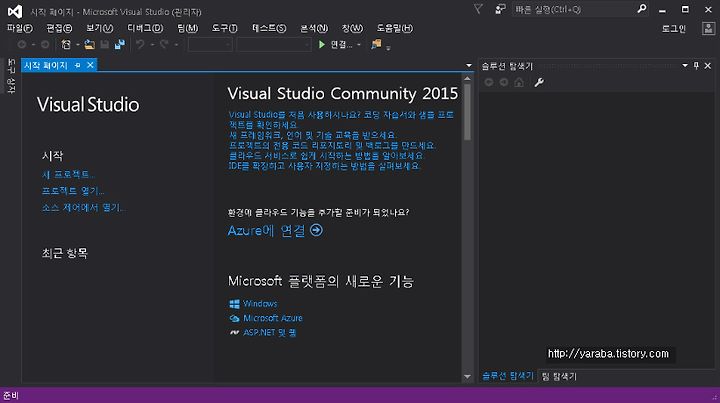
Task: Click the navigate backward toolbar icon
Action: coord(22,45)
